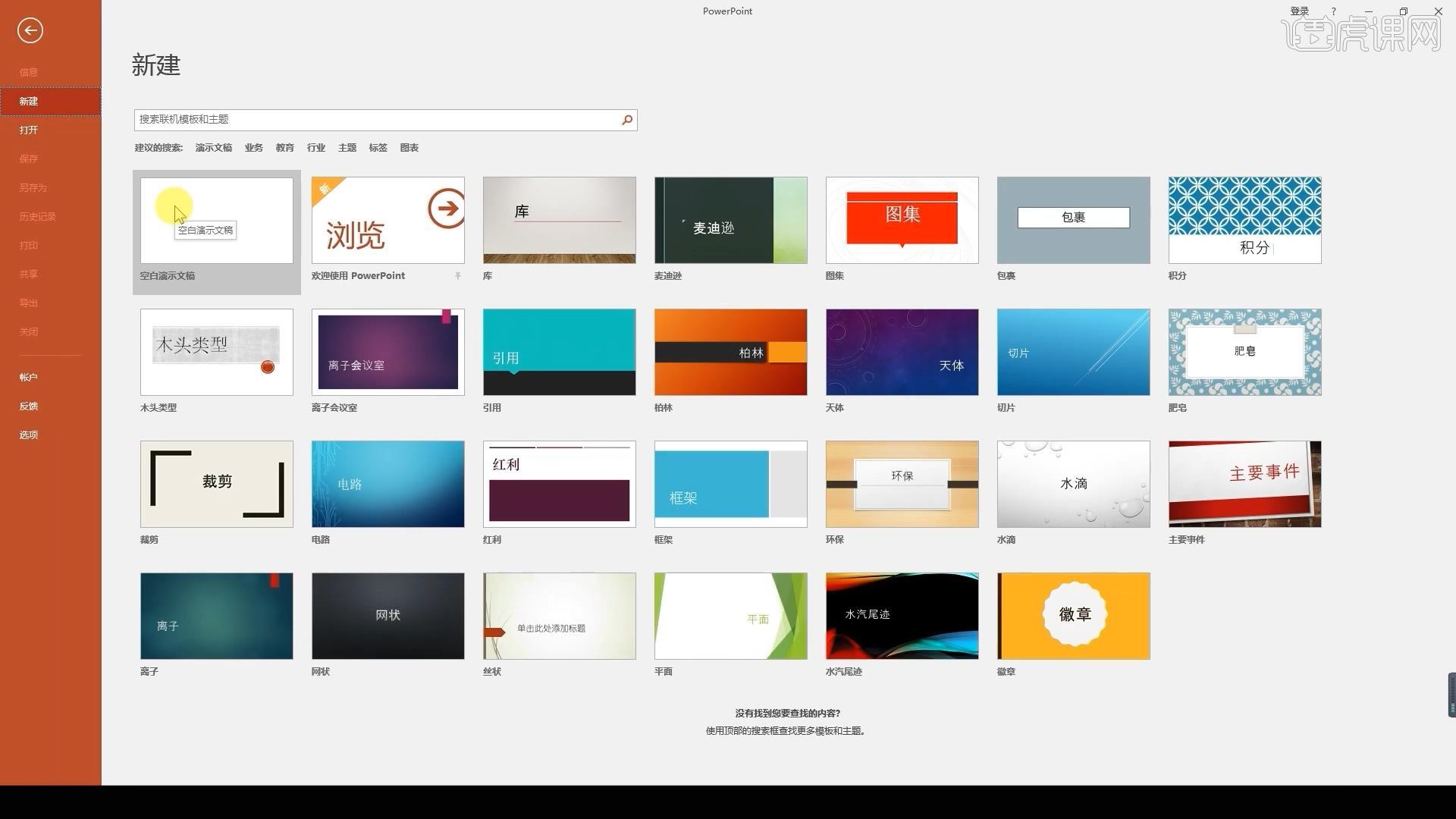Open the 空白演示文稿 blank presentation thumbnail

216,221
